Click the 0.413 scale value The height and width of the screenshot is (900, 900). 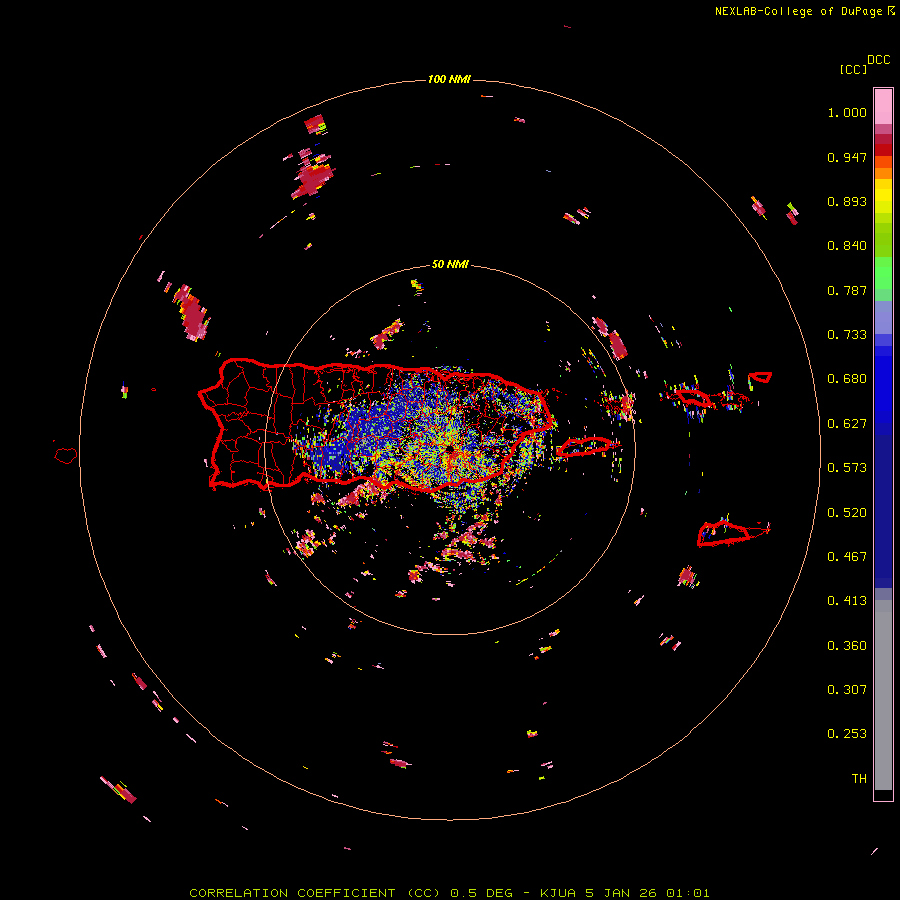pyautogui.click(x=847, y=601)
